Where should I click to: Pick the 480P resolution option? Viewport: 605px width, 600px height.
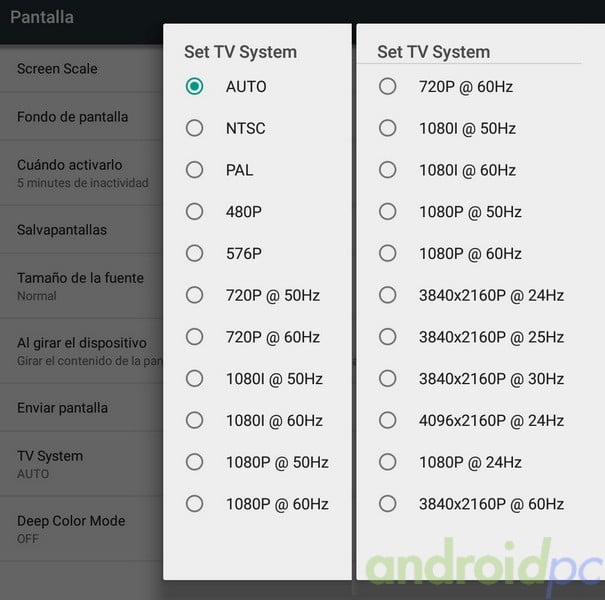click(x=195, y=212)
